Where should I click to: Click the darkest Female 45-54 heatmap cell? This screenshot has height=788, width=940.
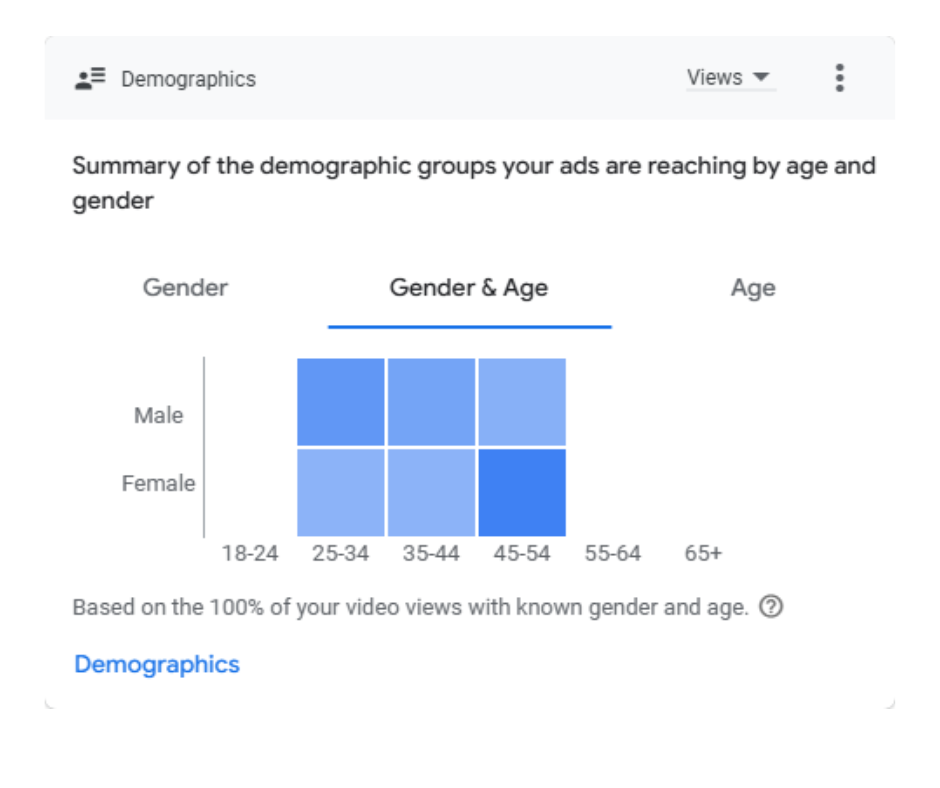522,492
